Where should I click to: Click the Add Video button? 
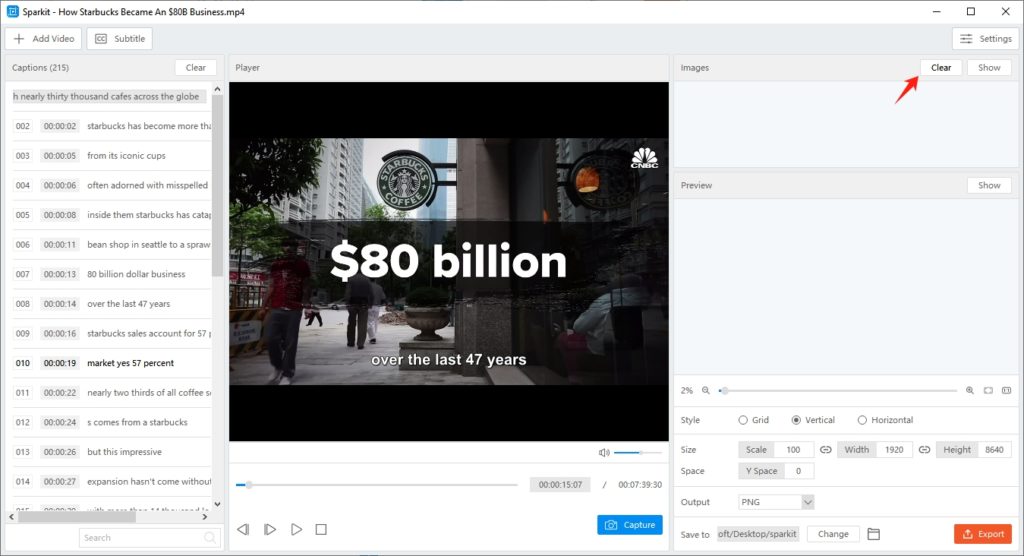tap(44, 39)
